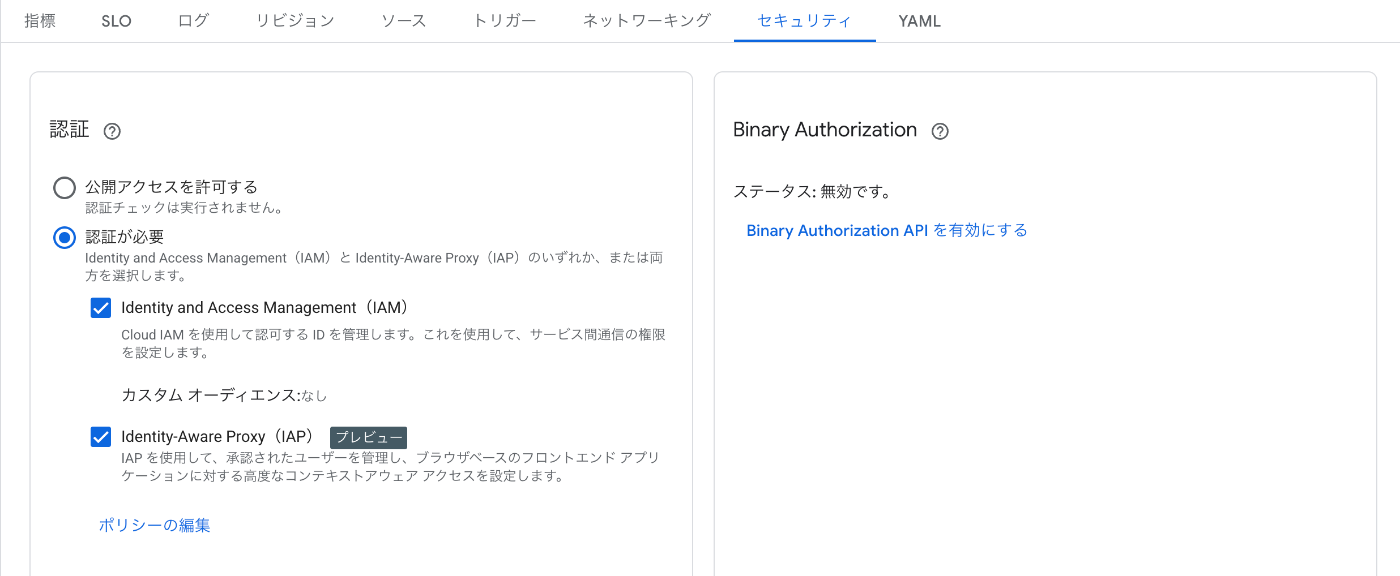This screenshot has height=576, width=1400.
Task: Select 公開アクセスを許可する radio button
Action: [x=64, y=187]
